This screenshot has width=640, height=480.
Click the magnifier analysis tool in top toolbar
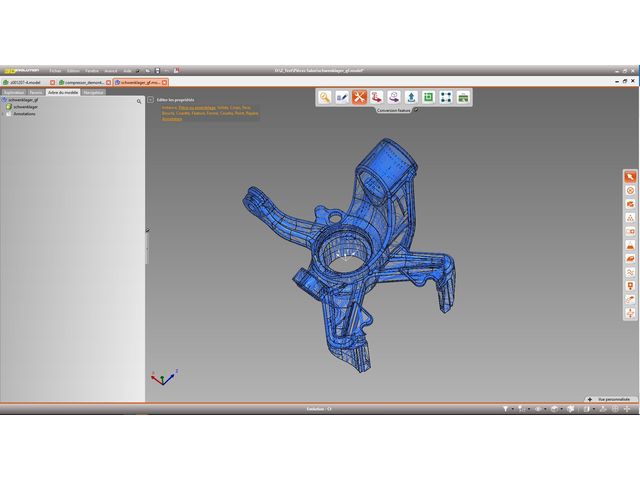tap(325, 97)
